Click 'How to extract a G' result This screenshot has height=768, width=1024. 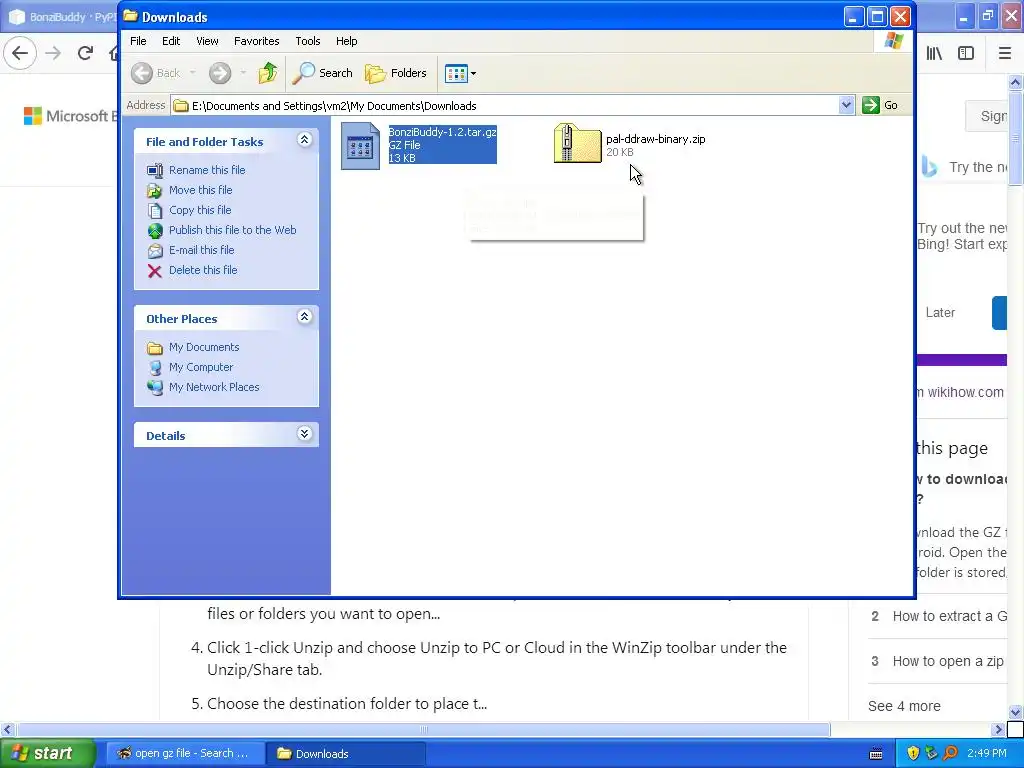pyautogui.click(x=950, y=616)
